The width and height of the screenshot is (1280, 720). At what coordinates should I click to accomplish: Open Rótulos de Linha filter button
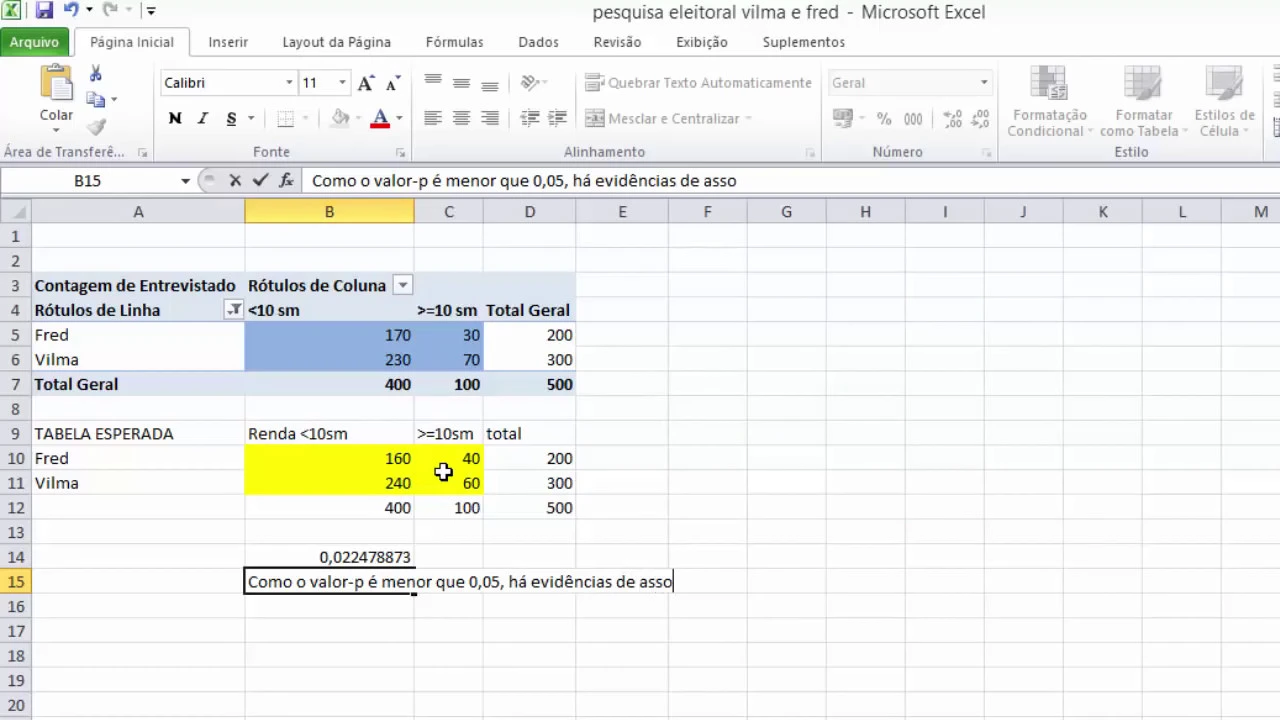click(x=233, y=310)
